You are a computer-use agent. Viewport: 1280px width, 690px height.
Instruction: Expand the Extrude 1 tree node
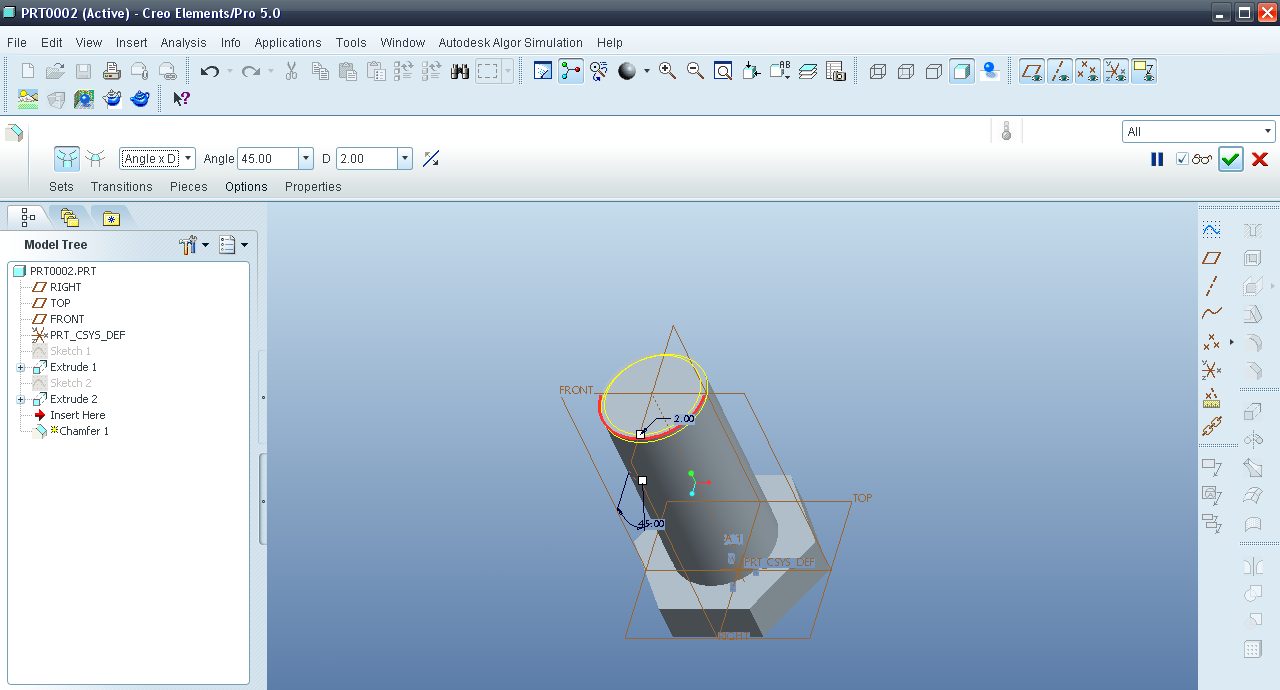(x=20, y=367)
